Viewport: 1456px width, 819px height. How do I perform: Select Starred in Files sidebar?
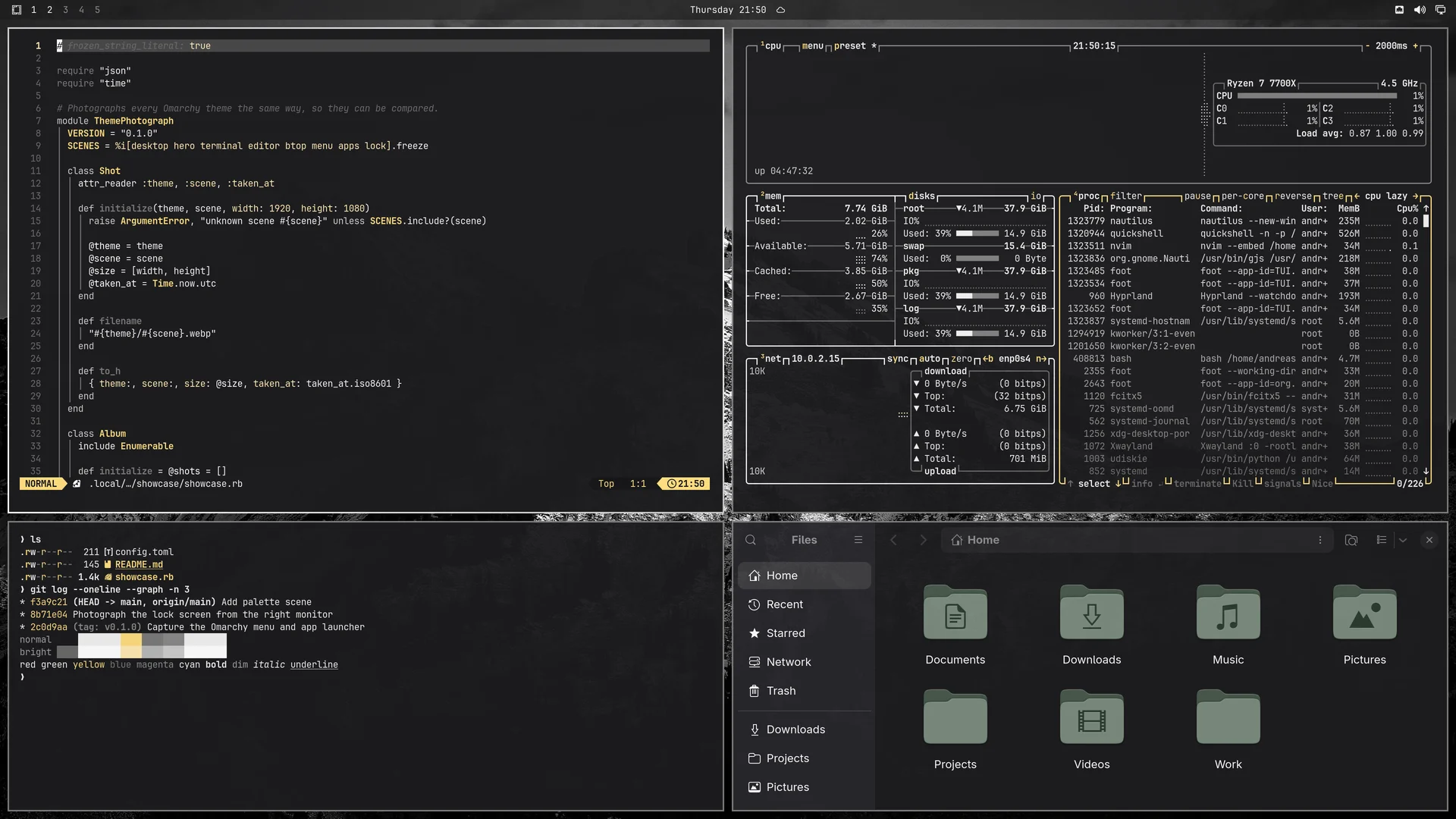point(805,633)
